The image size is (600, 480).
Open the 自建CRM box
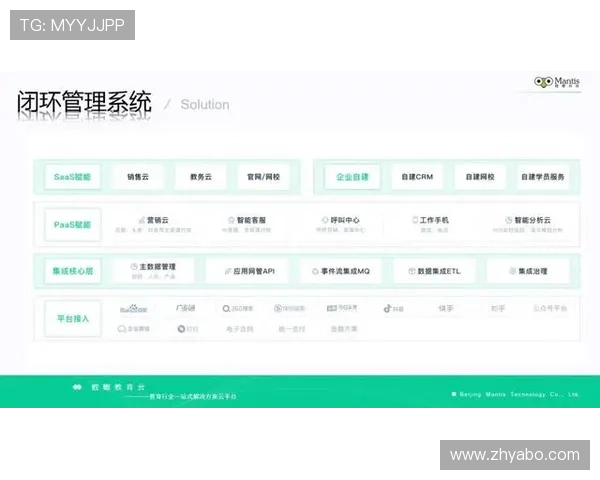click(417, 177)
